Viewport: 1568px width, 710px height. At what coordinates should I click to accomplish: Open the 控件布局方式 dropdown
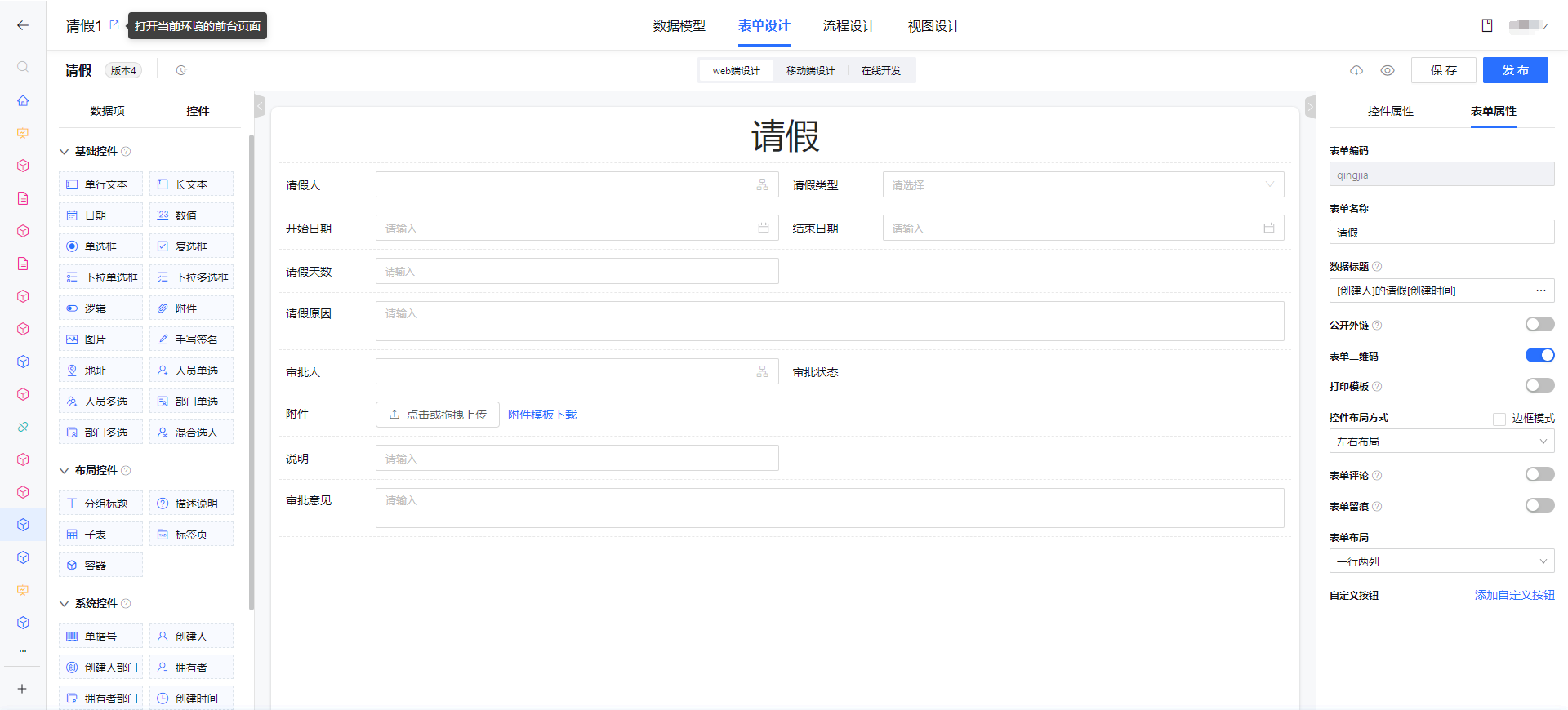[1441, 442]
